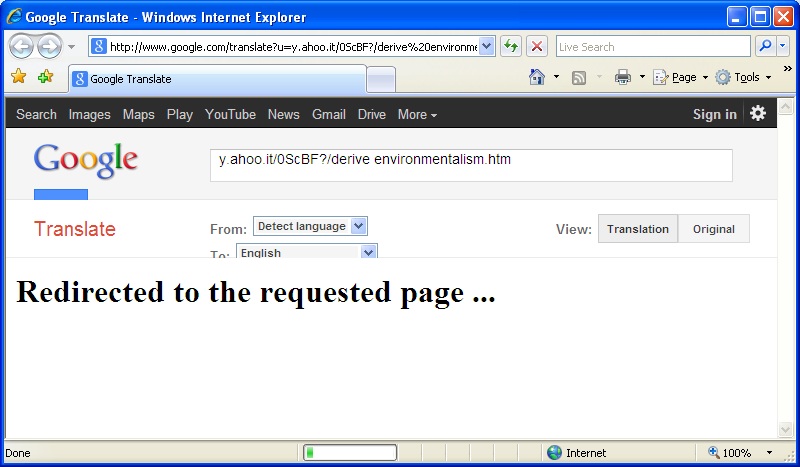800x467 pixels.
Task: Open Maps in the Google bar
Action: [x=138, y=114]
